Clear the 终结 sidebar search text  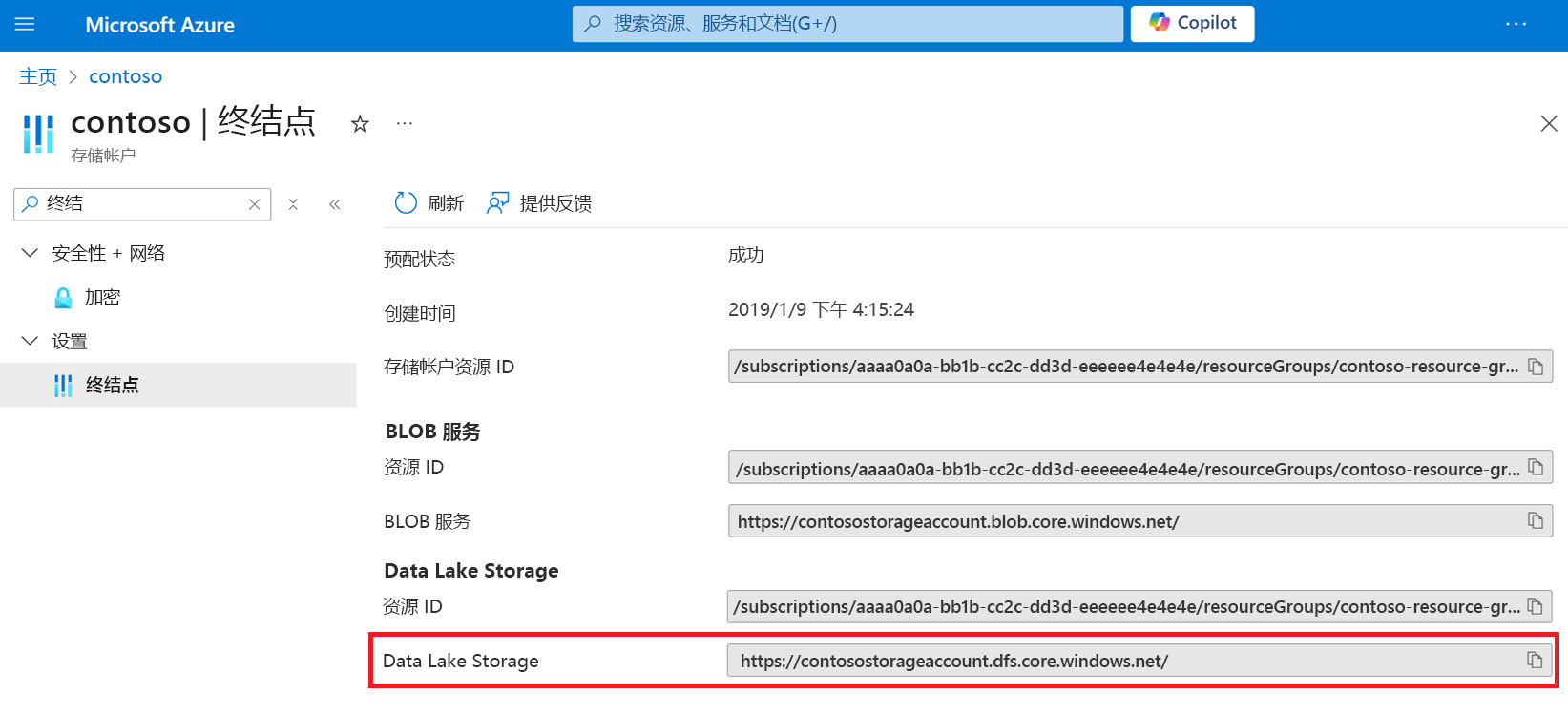pos(254,203)
